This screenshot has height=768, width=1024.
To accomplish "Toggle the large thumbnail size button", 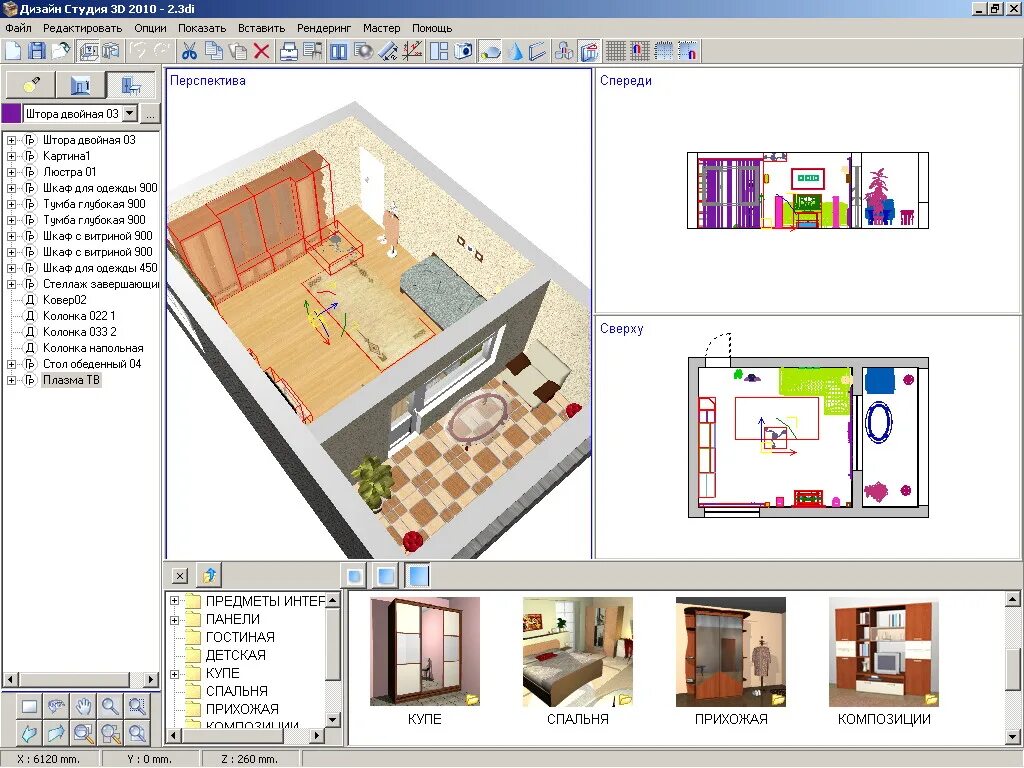I will pyautogui.click(x=418, y=576).
